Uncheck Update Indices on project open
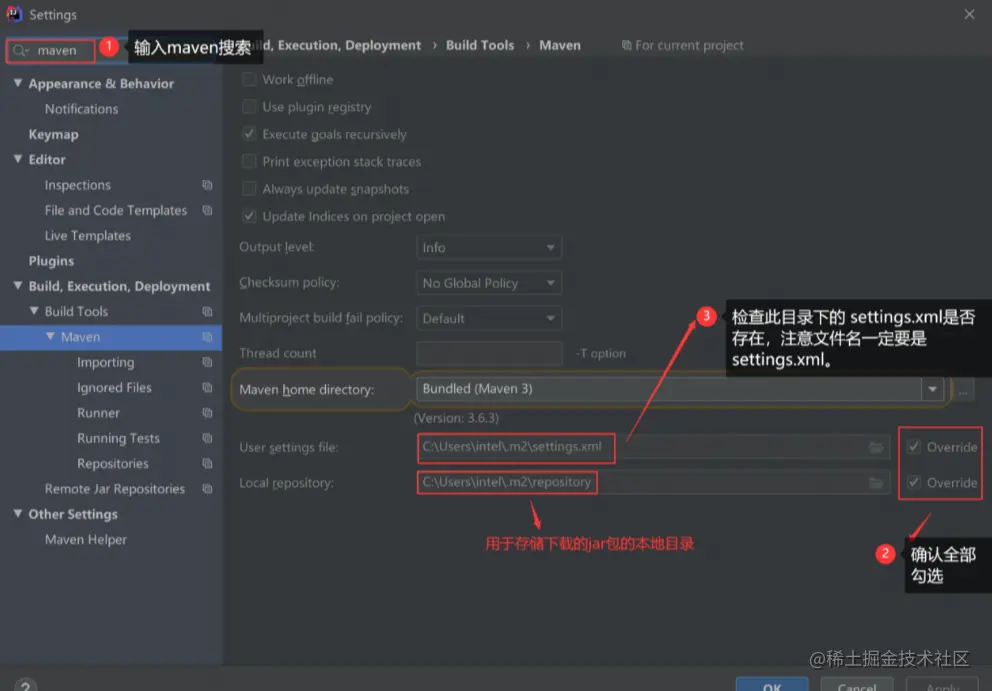992x691 pixels. (249, 216)
